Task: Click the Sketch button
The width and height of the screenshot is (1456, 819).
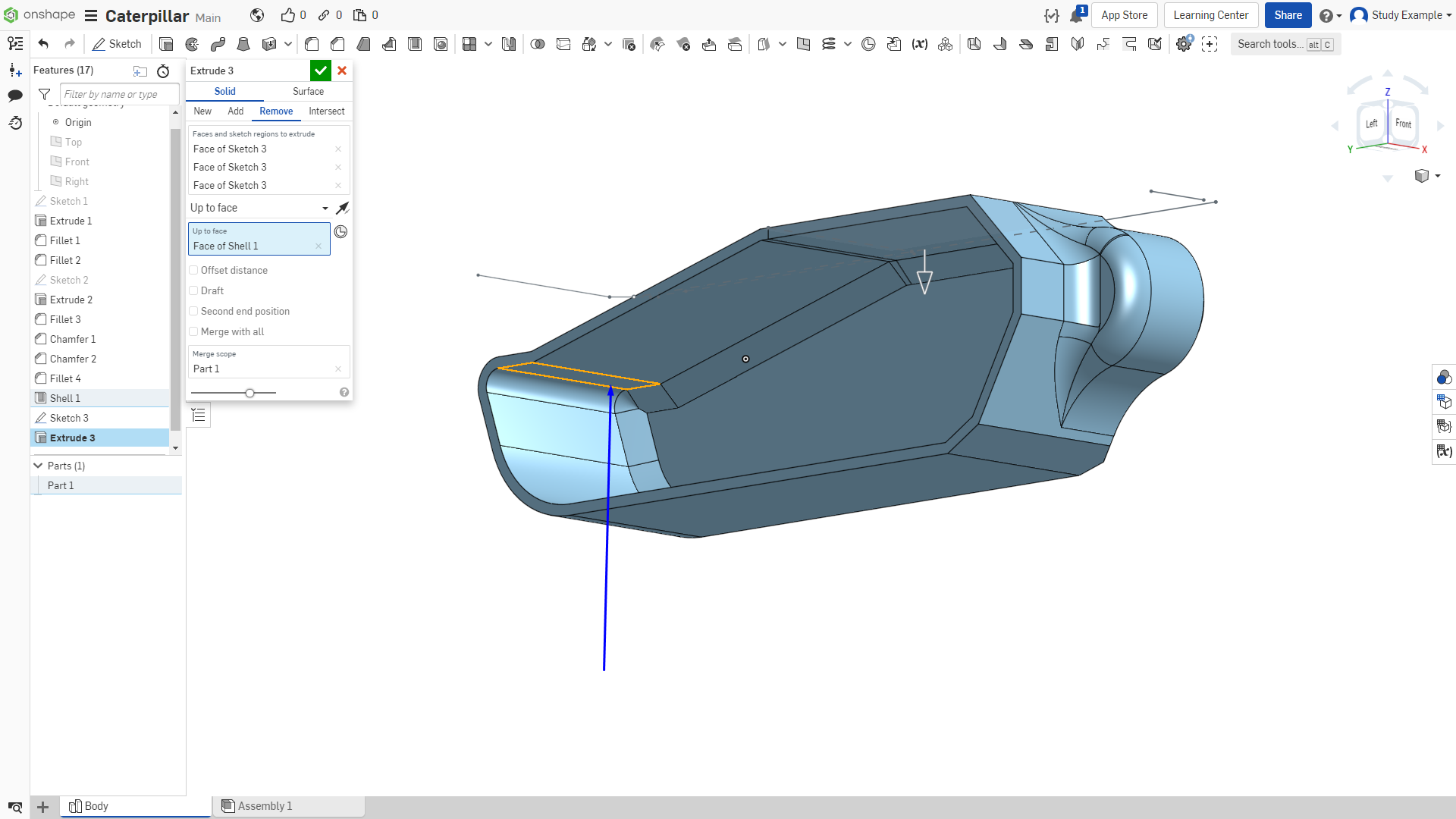Action: [117, 44]
